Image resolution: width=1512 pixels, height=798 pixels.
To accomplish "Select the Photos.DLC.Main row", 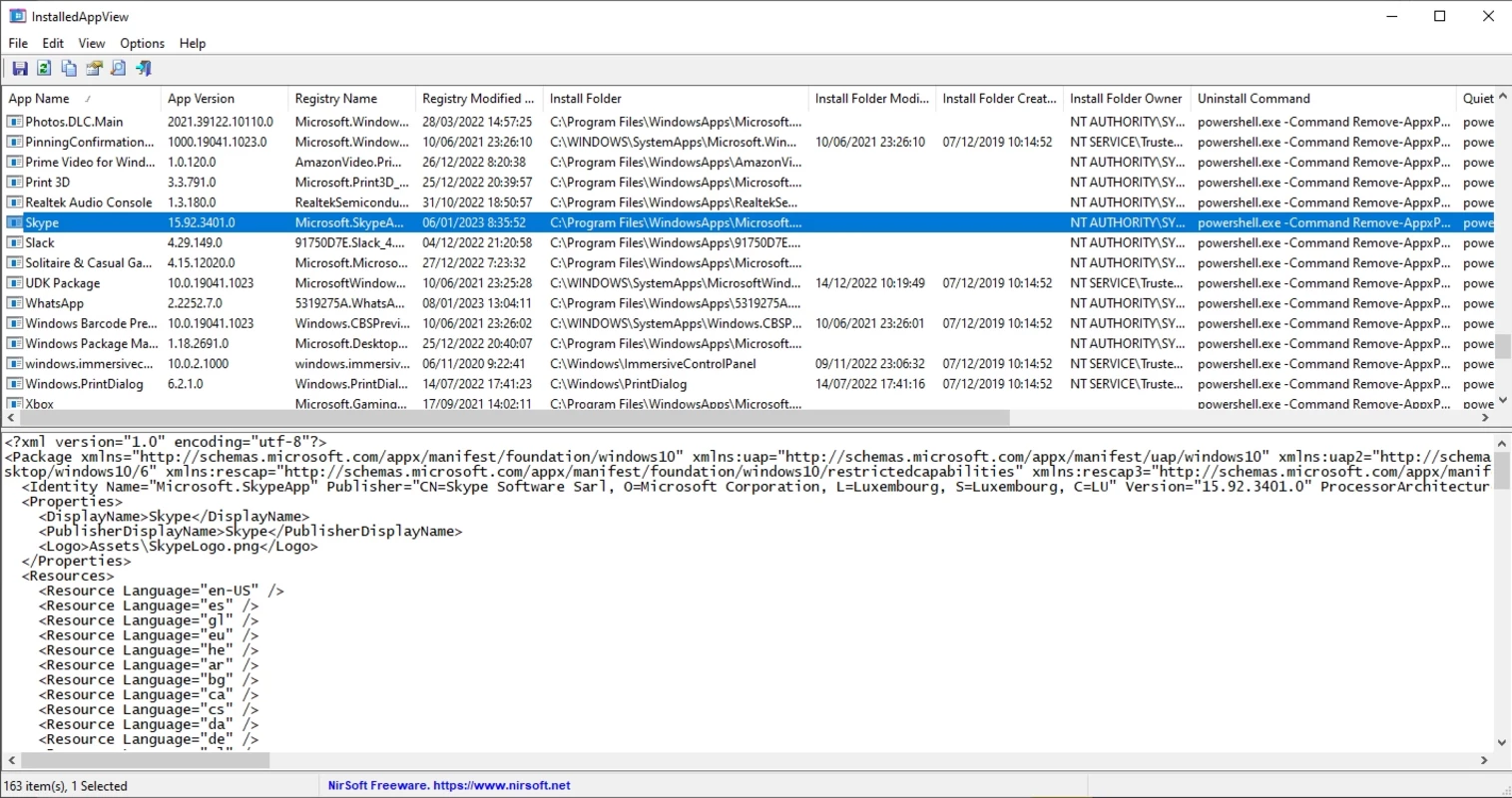I will click(x=749, y=122).
